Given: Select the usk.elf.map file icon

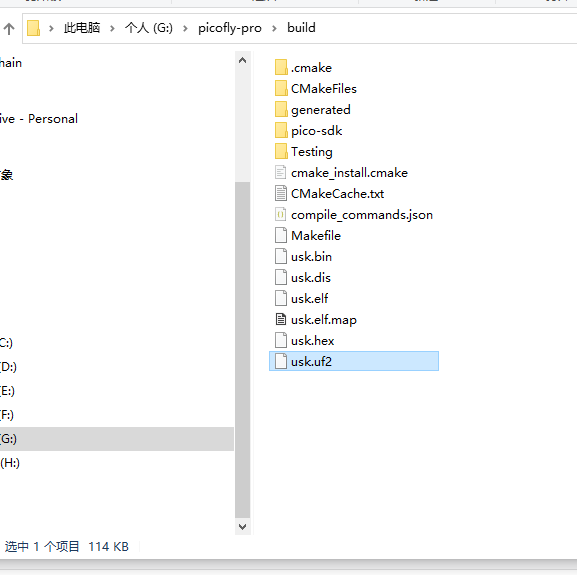Looking at the screenshot, I should [281, 319].
